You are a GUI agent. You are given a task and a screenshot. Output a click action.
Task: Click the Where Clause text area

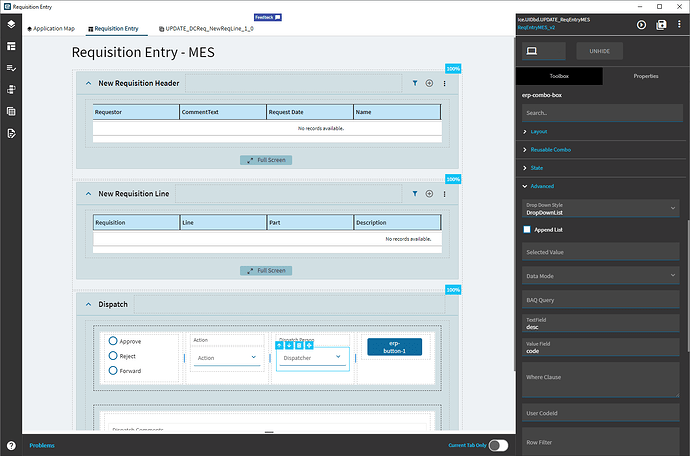(x=601, y=380)
